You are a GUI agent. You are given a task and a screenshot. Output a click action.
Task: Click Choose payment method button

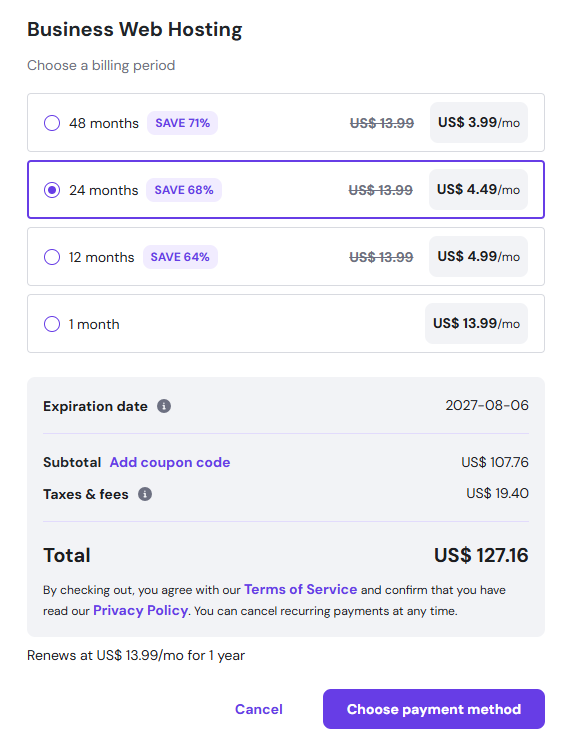pyautogui.click(x=434, y=709)
